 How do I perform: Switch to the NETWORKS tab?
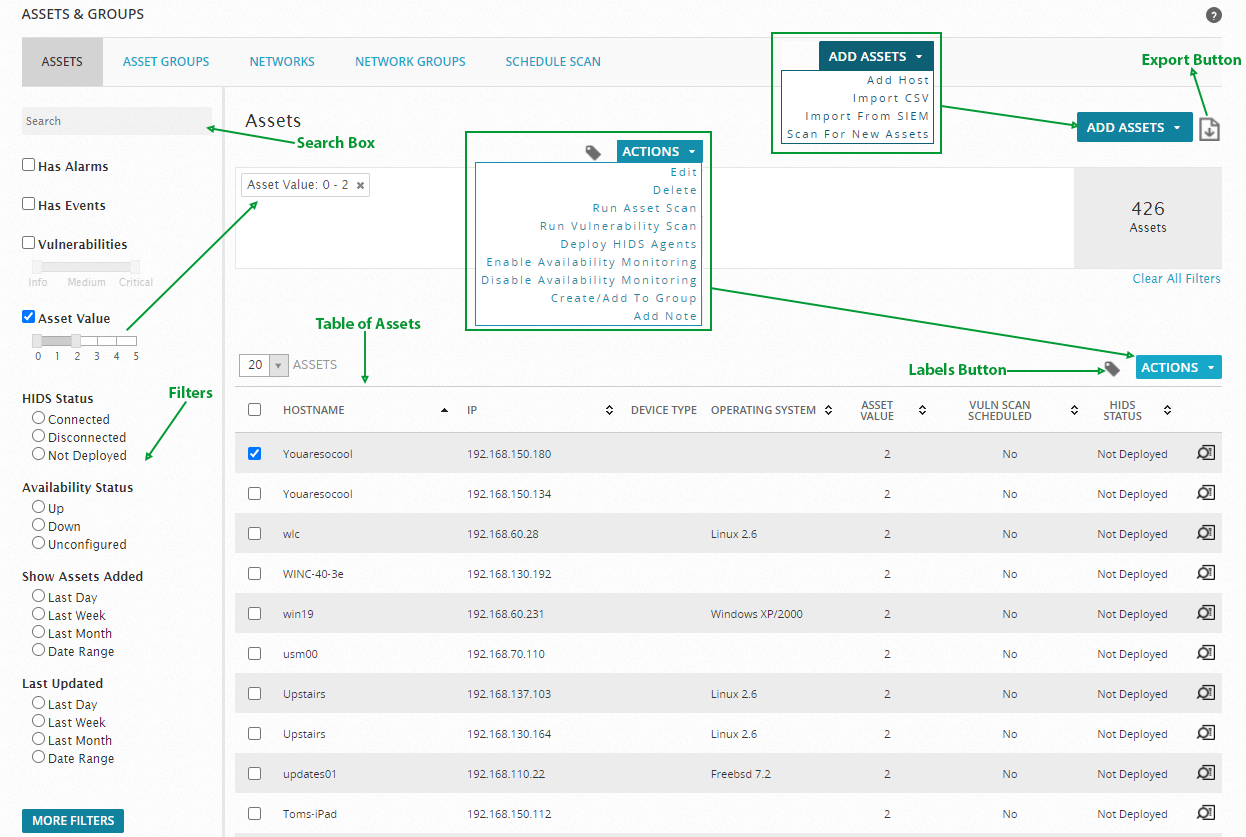(282, 62)
